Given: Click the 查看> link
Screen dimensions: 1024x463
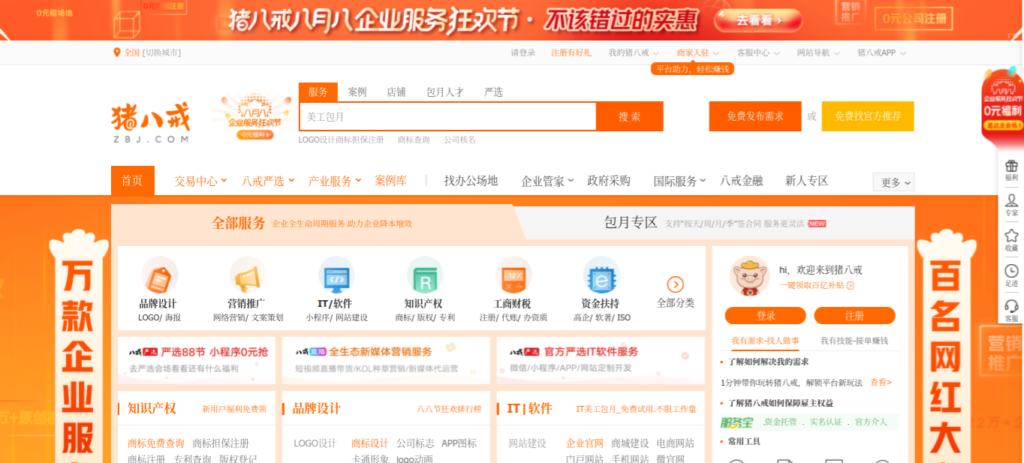Looking at the screenshot, I should tap(881, 382).
